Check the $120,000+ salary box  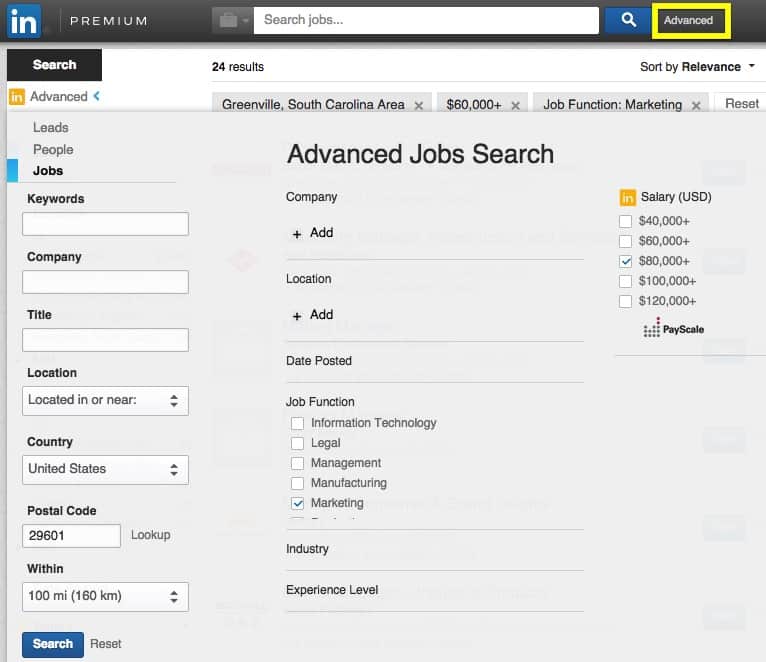click(625, 301)
